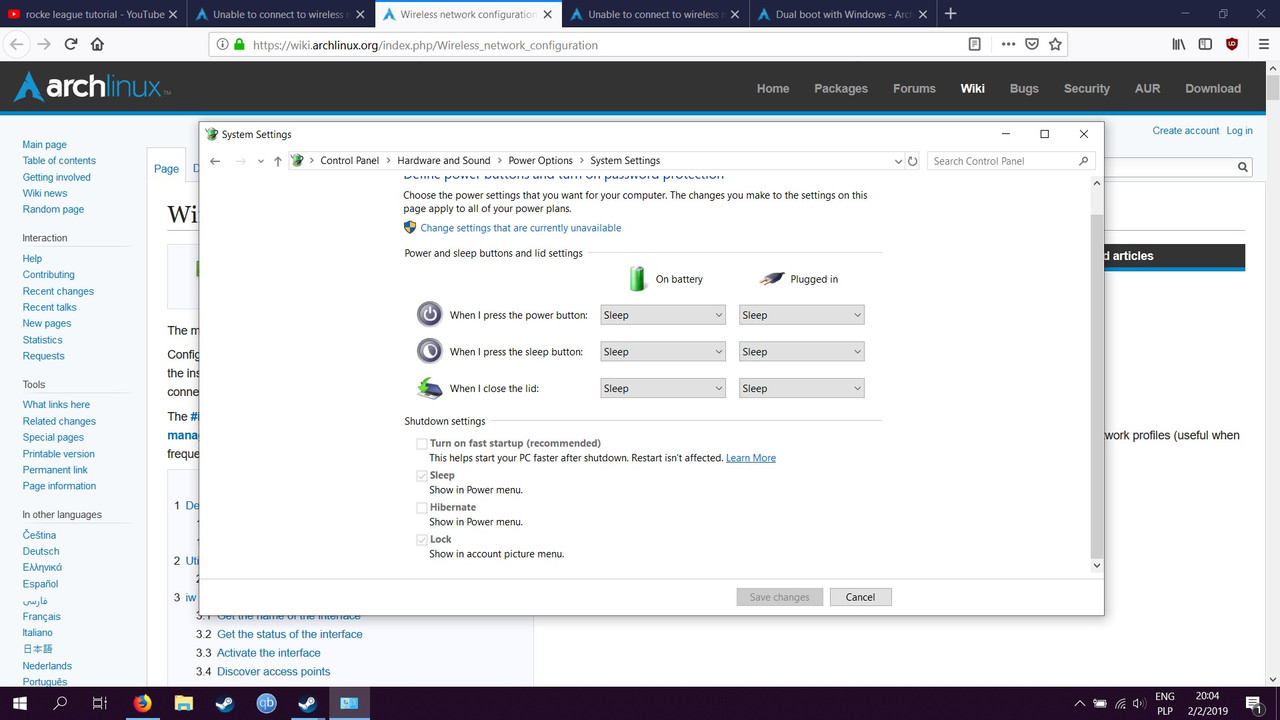Click the wiki search magnifier icon
The width and height of the screenshot is (1280, 720).
pos(1242,166)
